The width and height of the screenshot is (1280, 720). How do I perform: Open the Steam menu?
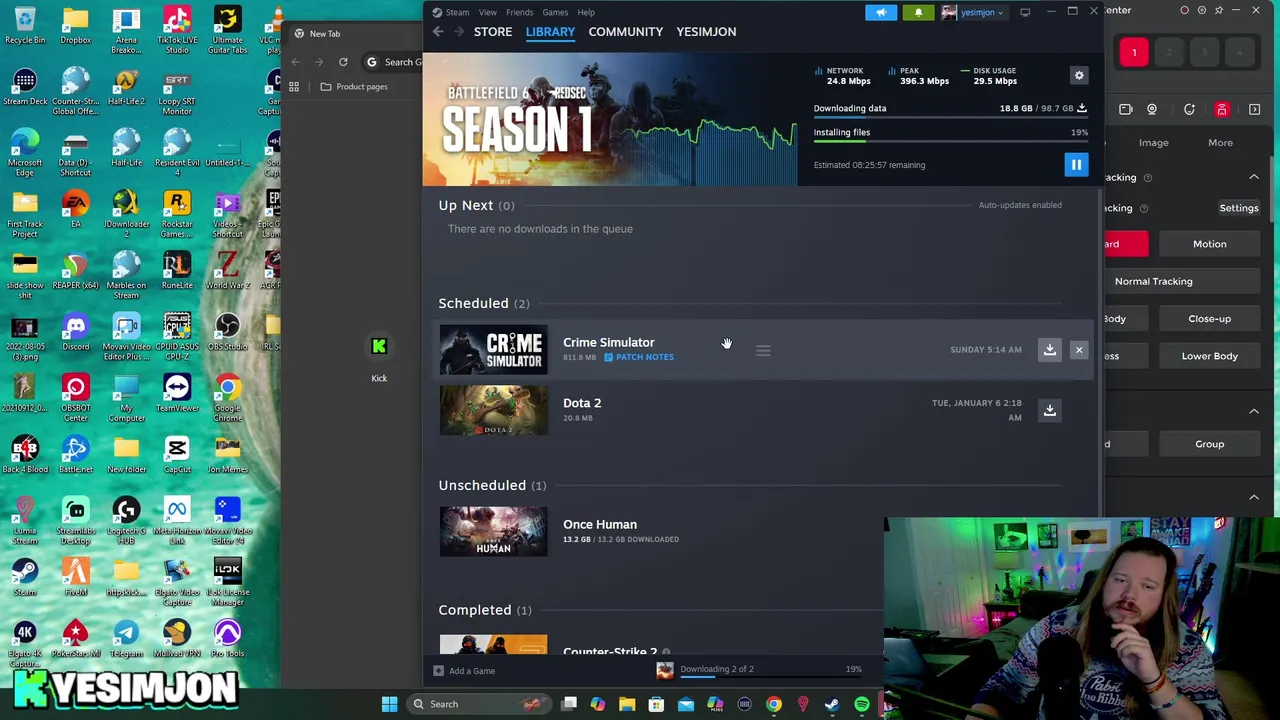(x=457, y=12)
